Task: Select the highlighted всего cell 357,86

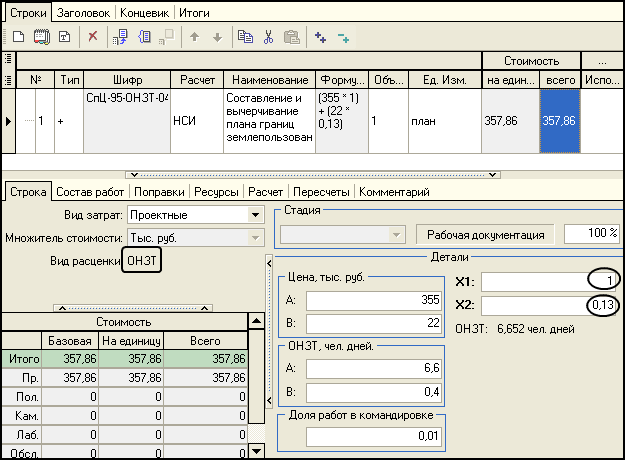Action: coord(560,121)
